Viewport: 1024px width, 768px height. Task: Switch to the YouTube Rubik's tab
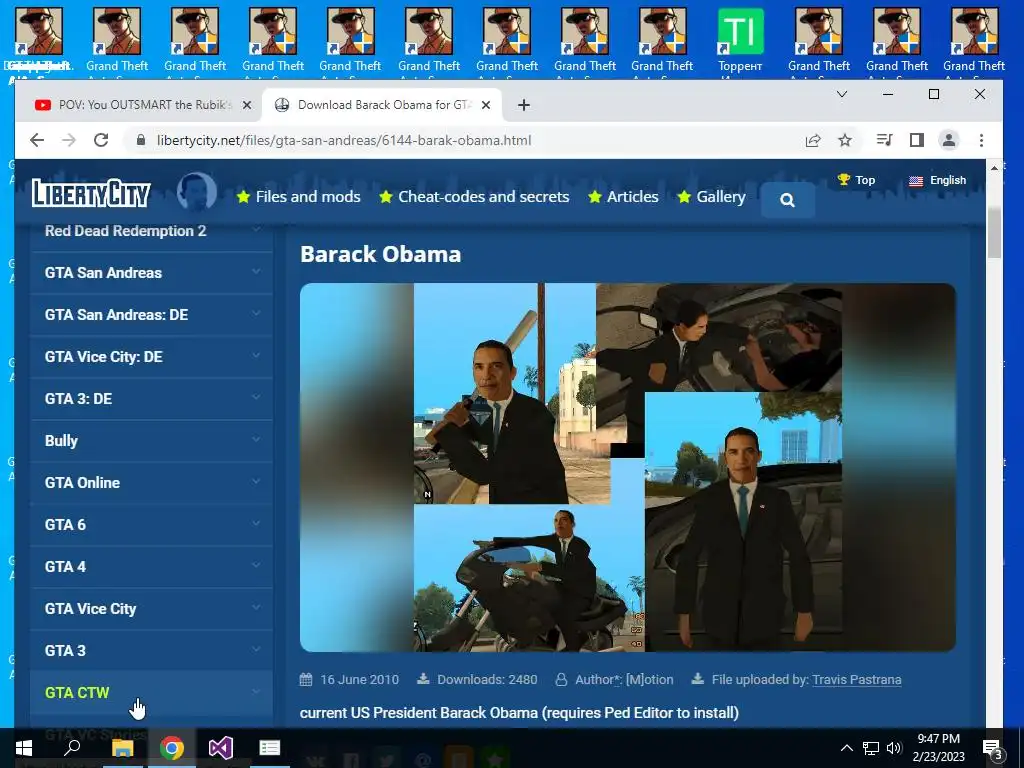(x=138, y=105)
